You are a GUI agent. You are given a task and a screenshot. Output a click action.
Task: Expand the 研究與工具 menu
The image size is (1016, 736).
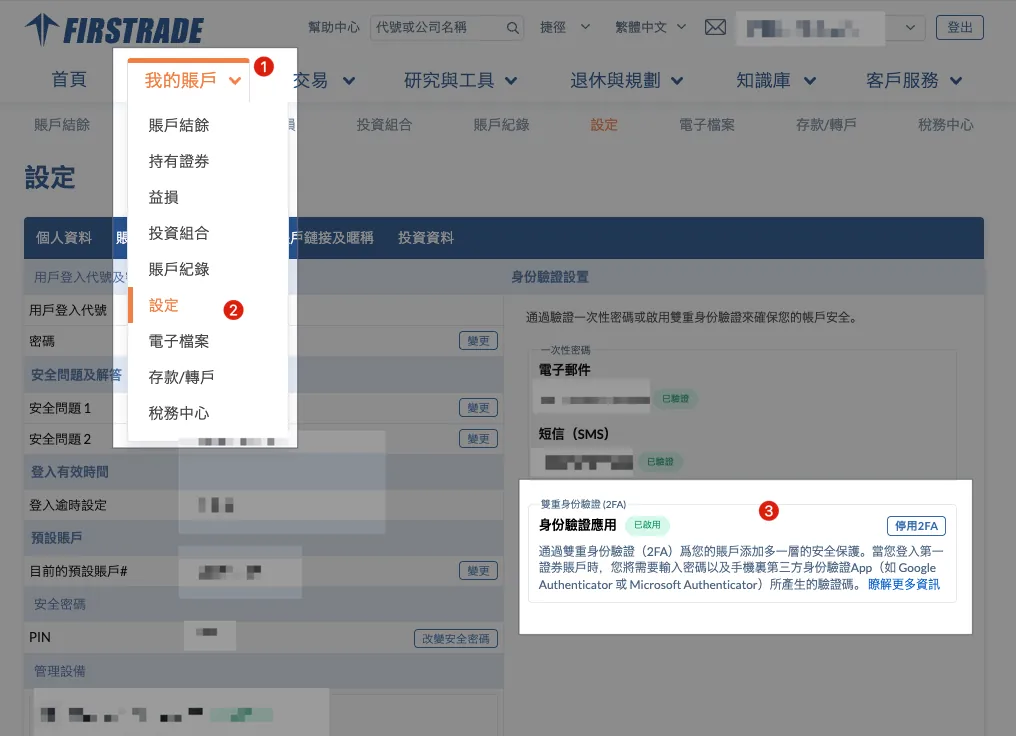point(461,81)
